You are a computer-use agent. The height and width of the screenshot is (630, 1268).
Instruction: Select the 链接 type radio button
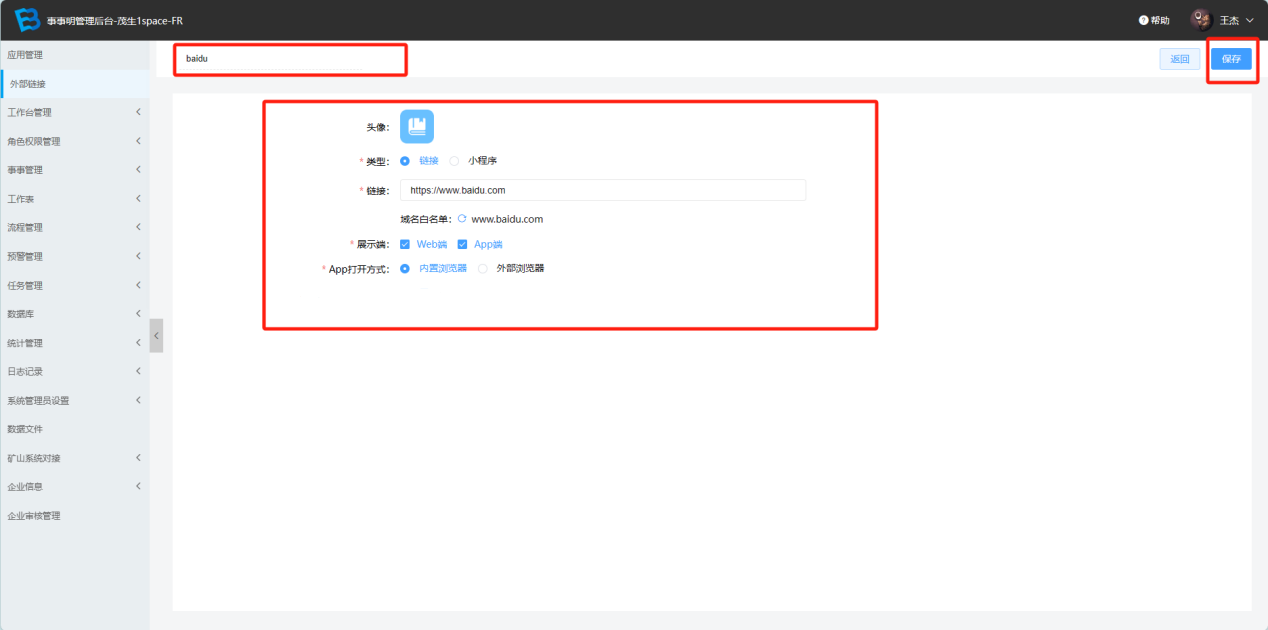coord(405,160)
